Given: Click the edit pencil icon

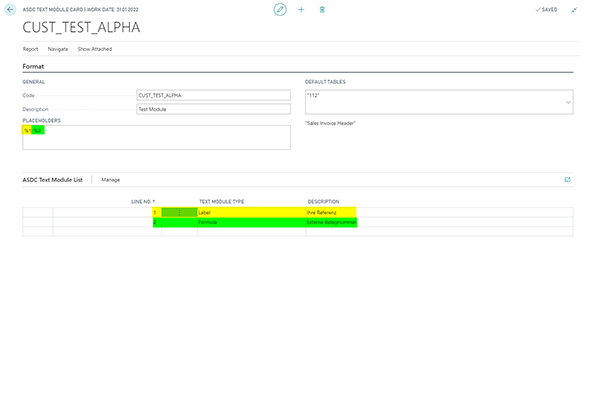Looking at the screenshot, I should (280, 9).
